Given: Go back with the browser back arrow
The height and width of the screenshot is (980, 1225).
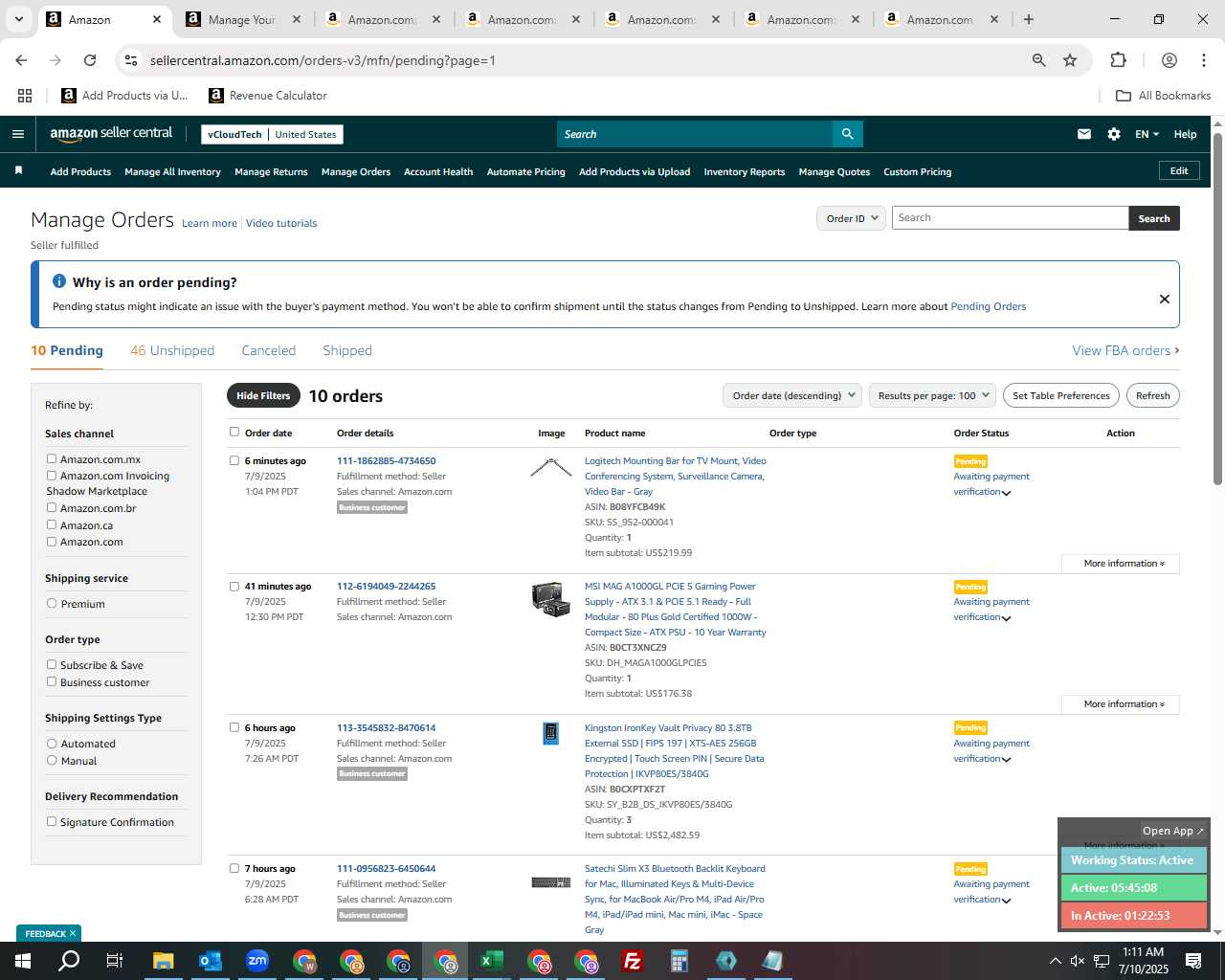Looking at the screenshot, I should [21, 60].
